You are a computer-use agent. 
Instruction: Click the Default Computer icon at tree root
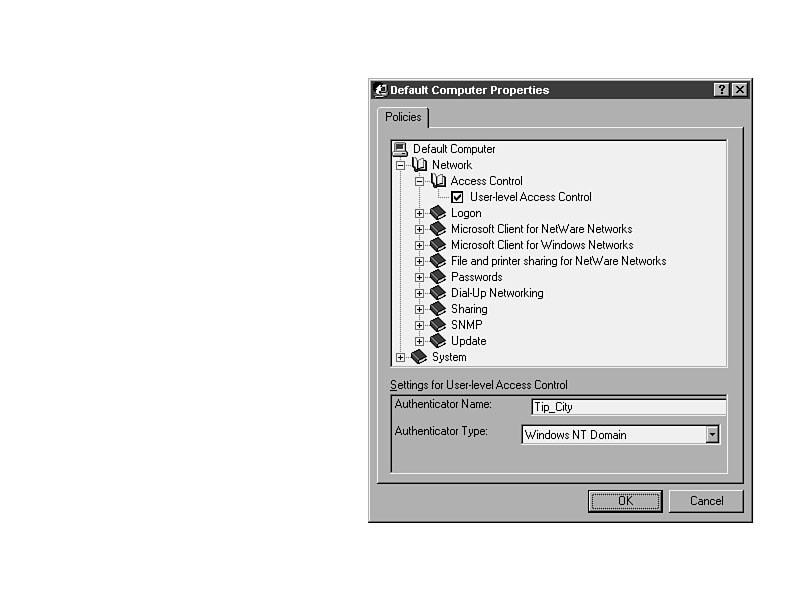pyautogui.click(x=401, y=149)
